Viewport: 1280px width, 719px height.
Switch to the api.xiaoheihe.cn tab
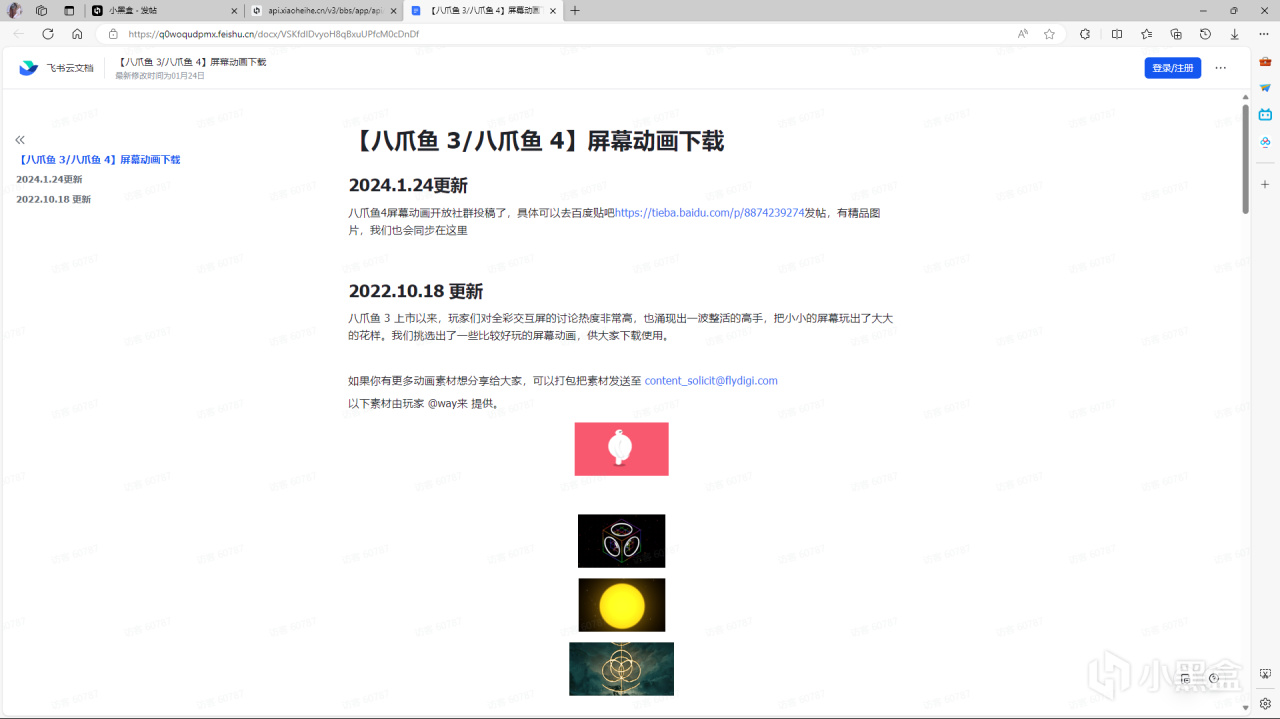coord(324,10)
